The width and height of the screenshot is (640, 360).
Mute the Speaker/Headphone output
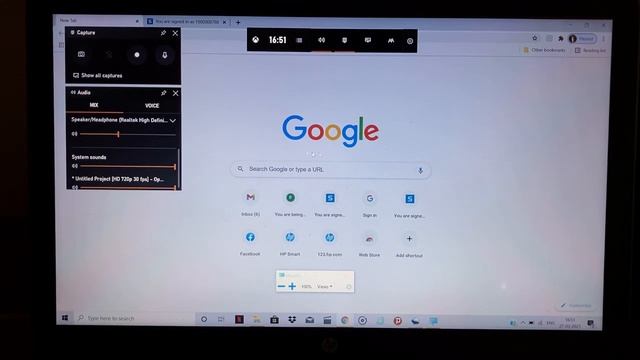point(74,134)
